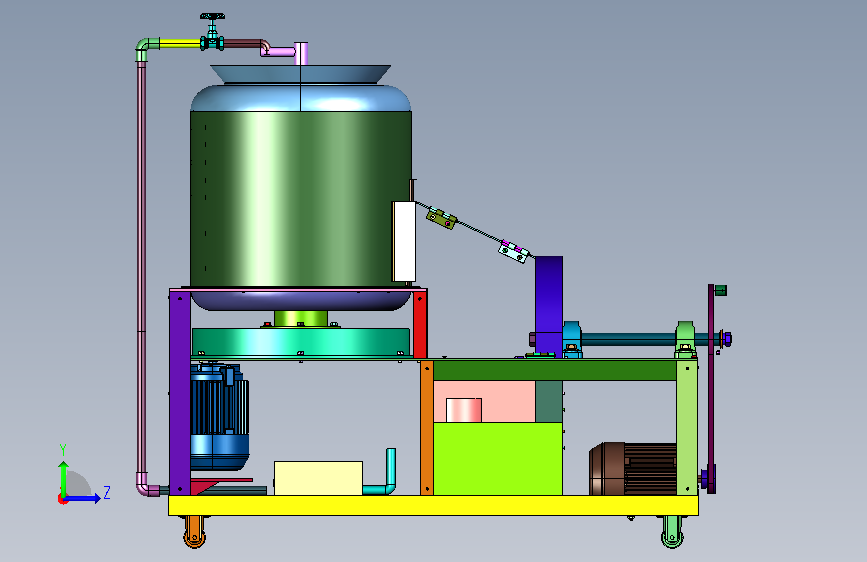Click the green cylindrical tank body

(x=301, y=199)
